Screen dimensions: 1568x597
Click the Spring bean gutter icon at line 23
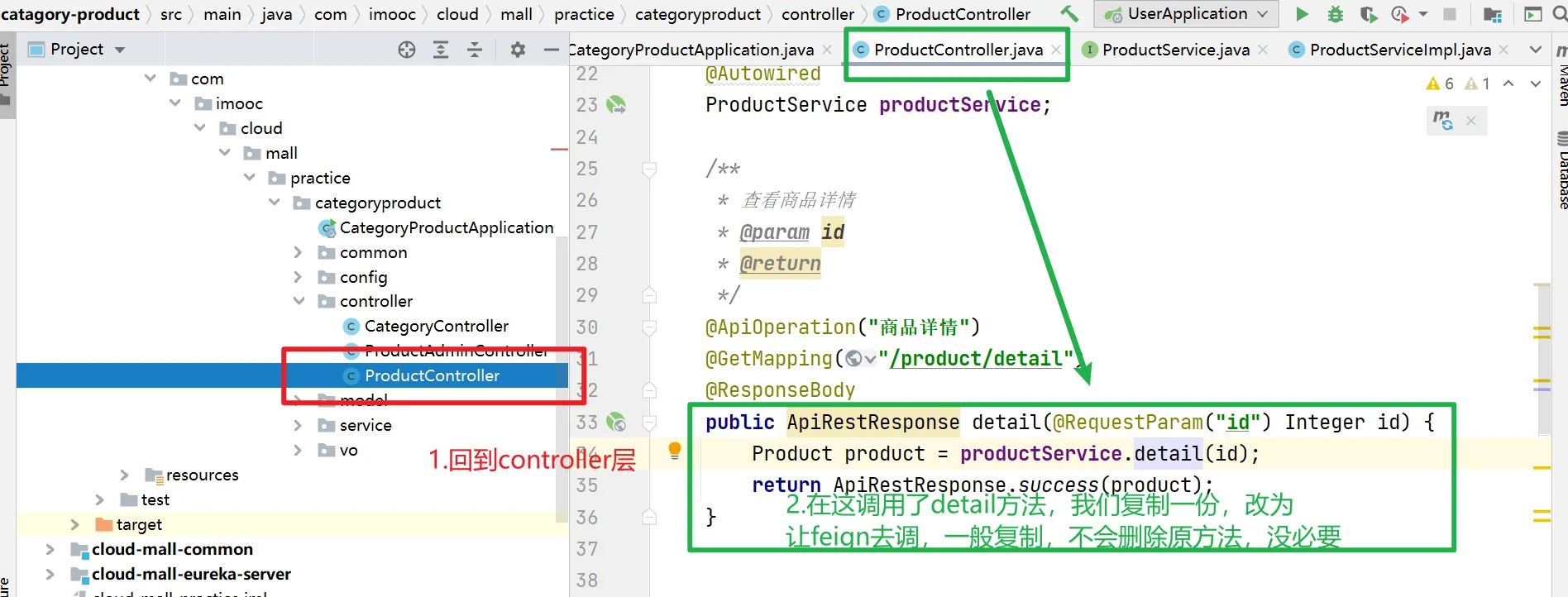616,105
